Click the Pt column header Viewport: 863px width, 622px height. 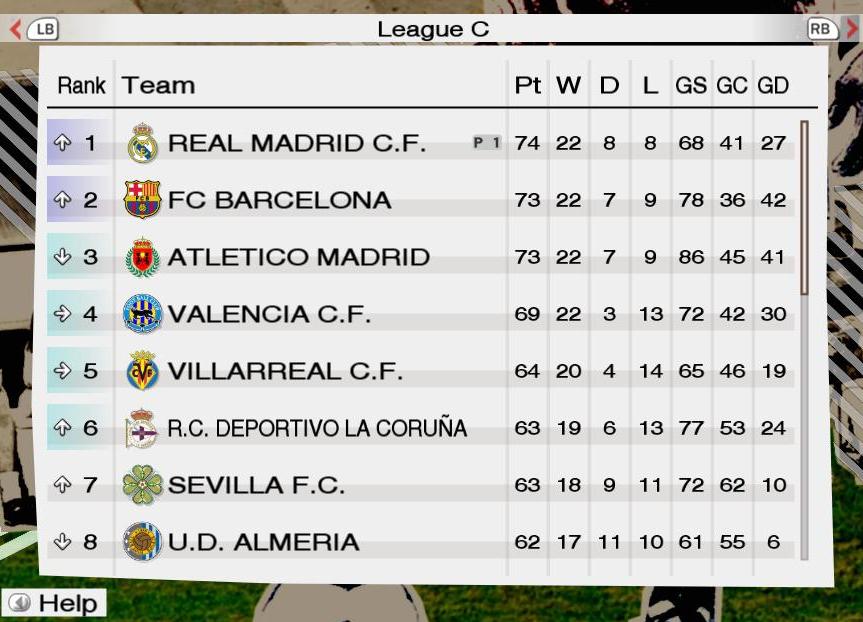point(527,85)
